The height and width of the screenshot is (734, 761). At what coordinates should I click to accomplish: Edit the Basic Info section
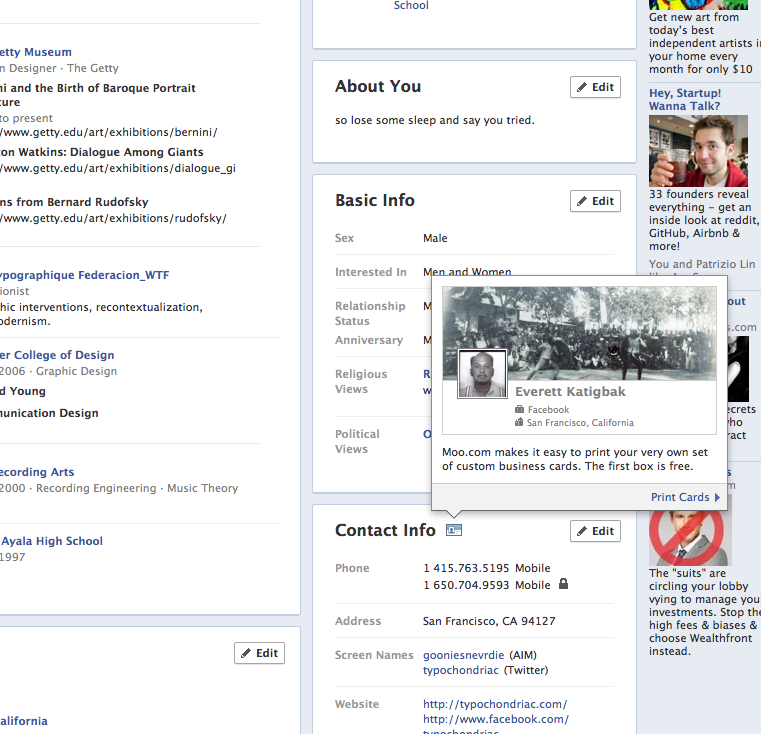pos(596,201)
